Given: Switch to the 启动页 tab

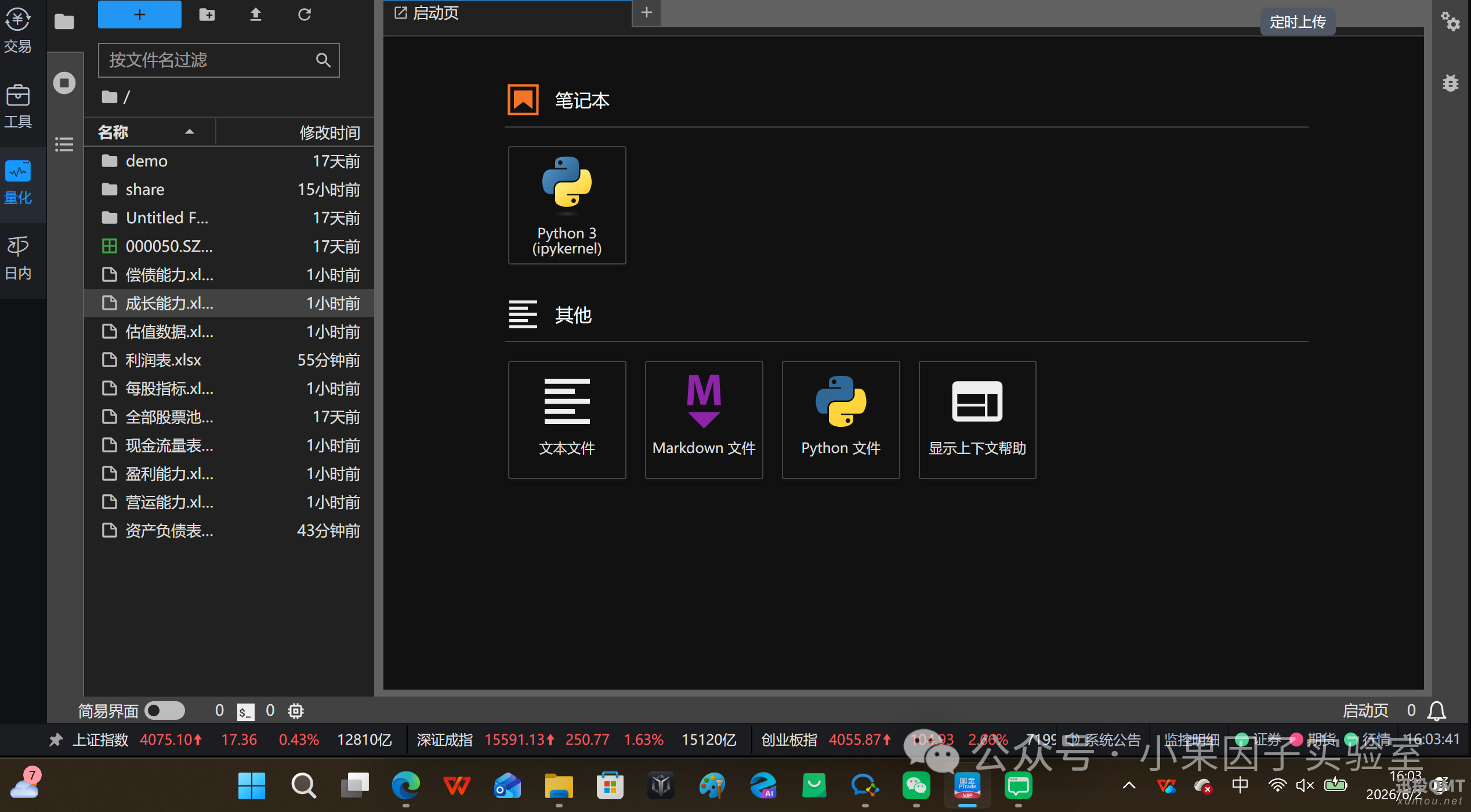Looking at the screenshot, I should tap(508, 13).
